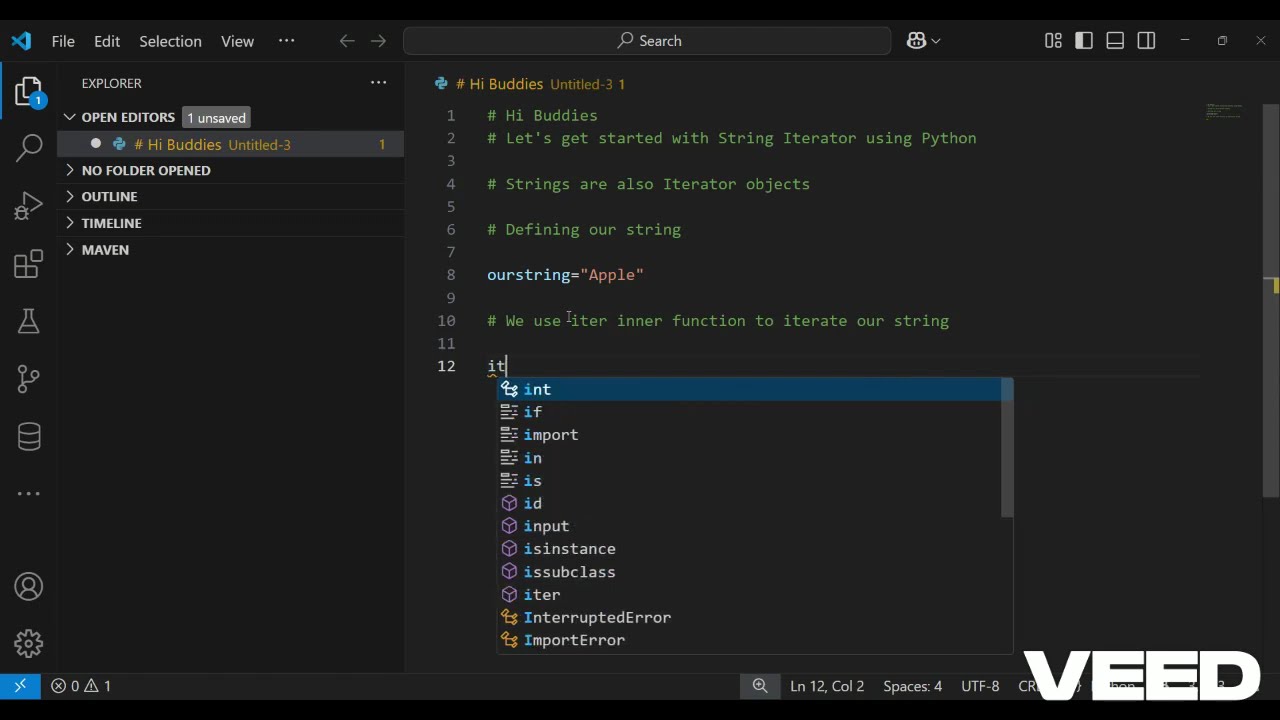Viewport: 1280px width, 720px height.
Task: Open the Copilot dropdown chevron
Action: coord(936,41)
